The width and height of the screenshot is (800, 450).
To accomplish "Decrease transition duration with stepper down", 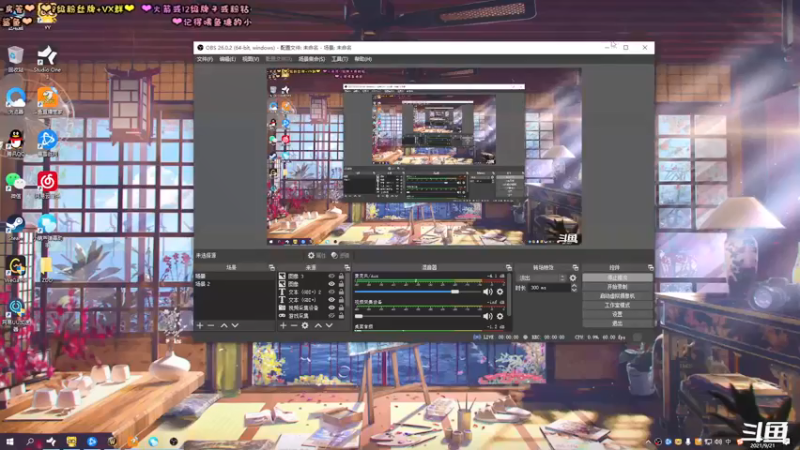I will (x=574, y=290).
